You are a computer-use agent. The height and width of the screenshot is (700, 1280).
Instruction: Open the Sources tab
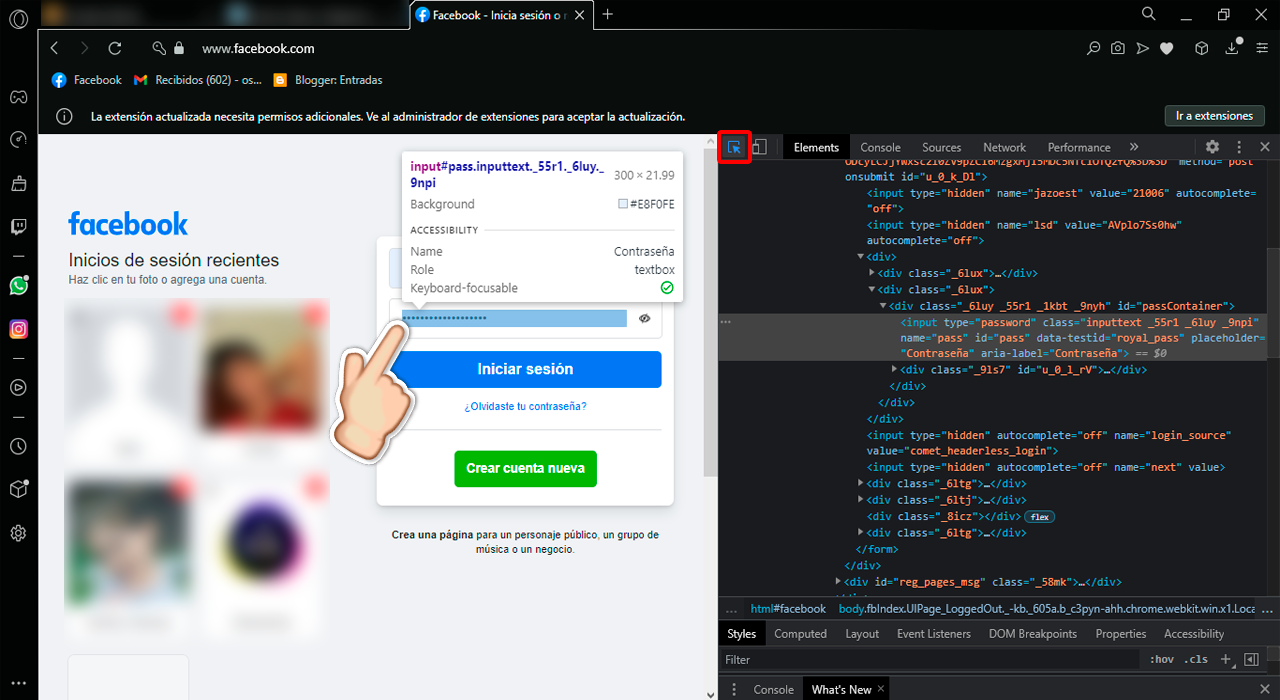click(x=941, y=147)
